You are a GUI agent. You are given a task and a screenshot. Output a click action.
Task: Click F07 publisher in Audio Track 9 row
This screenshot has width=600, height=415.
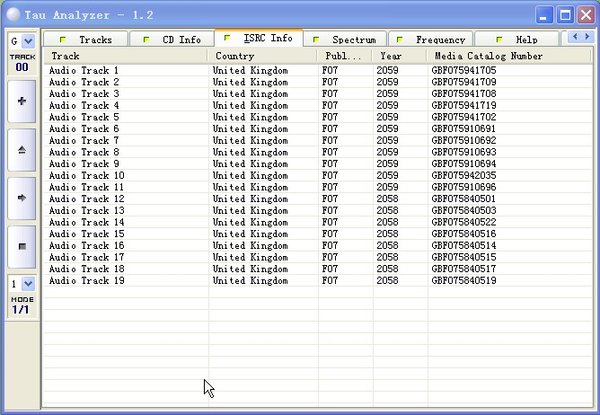[330, 164]
